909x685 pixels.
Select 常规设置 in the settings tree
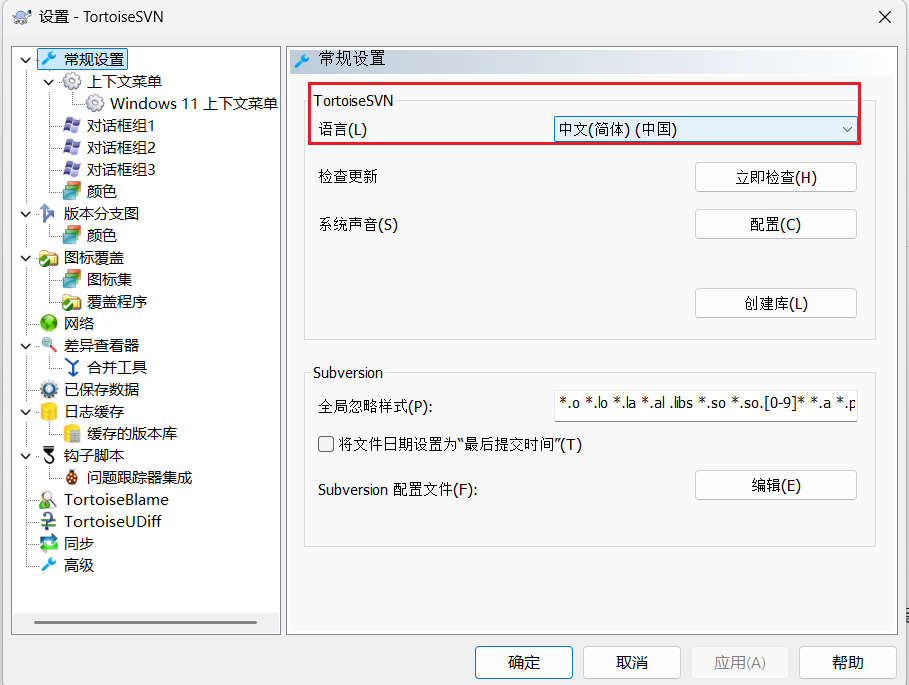(94, 59)
